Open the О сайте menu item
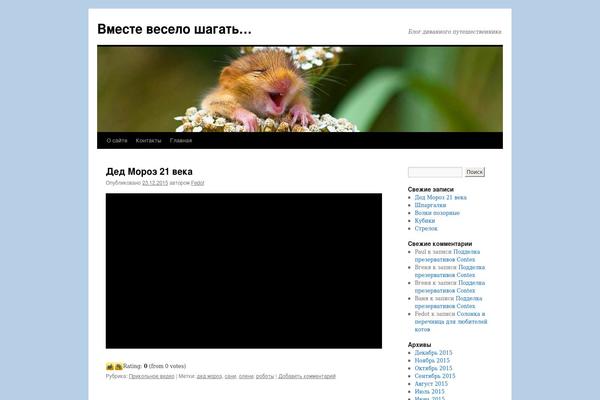600x400 pixels. click(117, 140)
